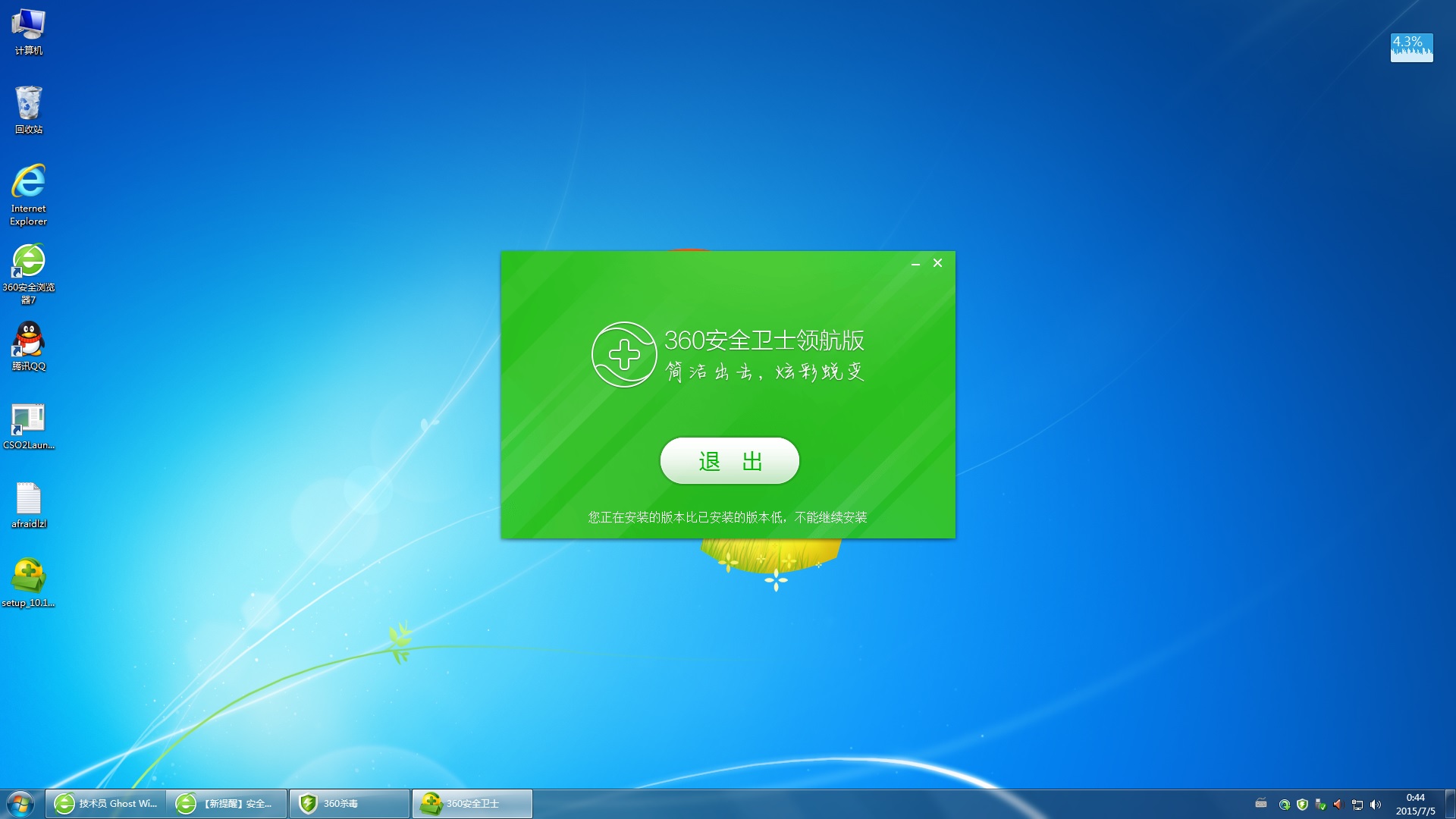
Task: Click the 360安全卫士 taskbar button
Action: tap(472, 804)
